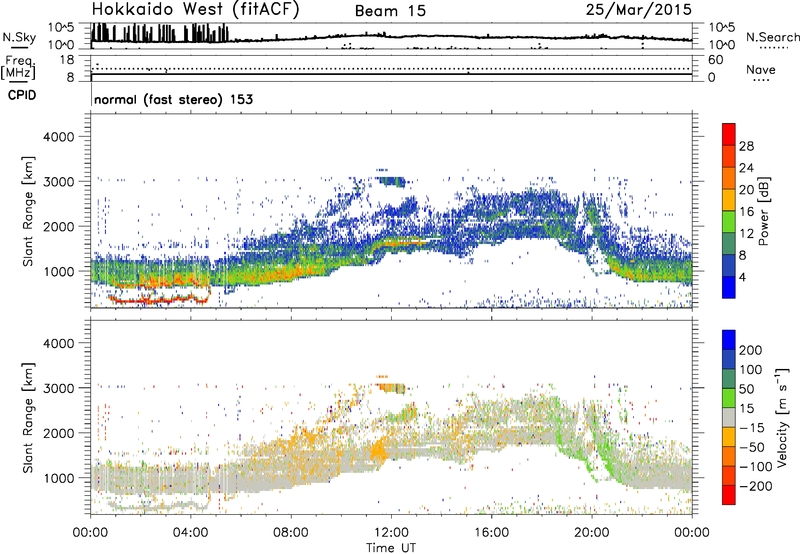Viewport: 800px width, 554px height.
Task: Click the "Power [dB]" colorbar title
Action: pos(763,211)
